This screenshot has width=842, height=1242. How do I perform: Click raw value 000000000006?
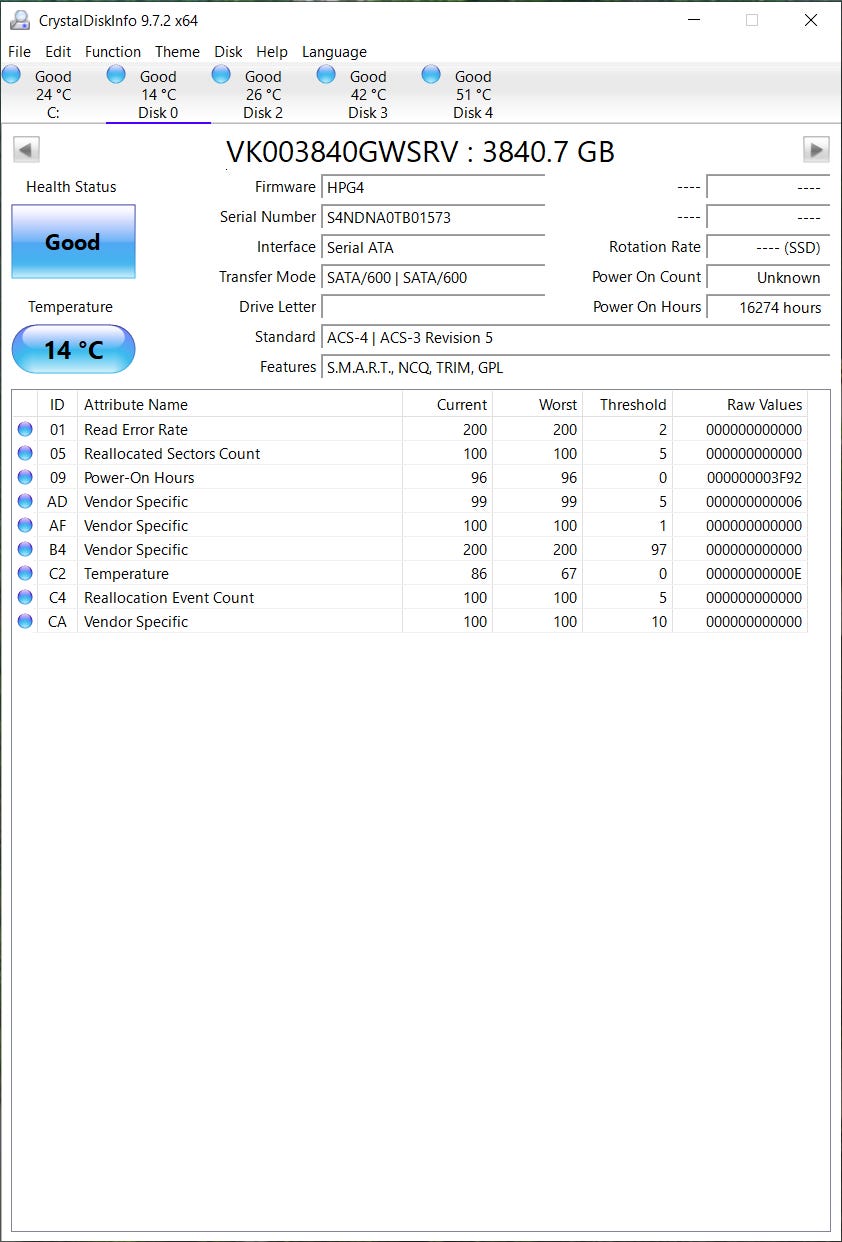[754, 502]
